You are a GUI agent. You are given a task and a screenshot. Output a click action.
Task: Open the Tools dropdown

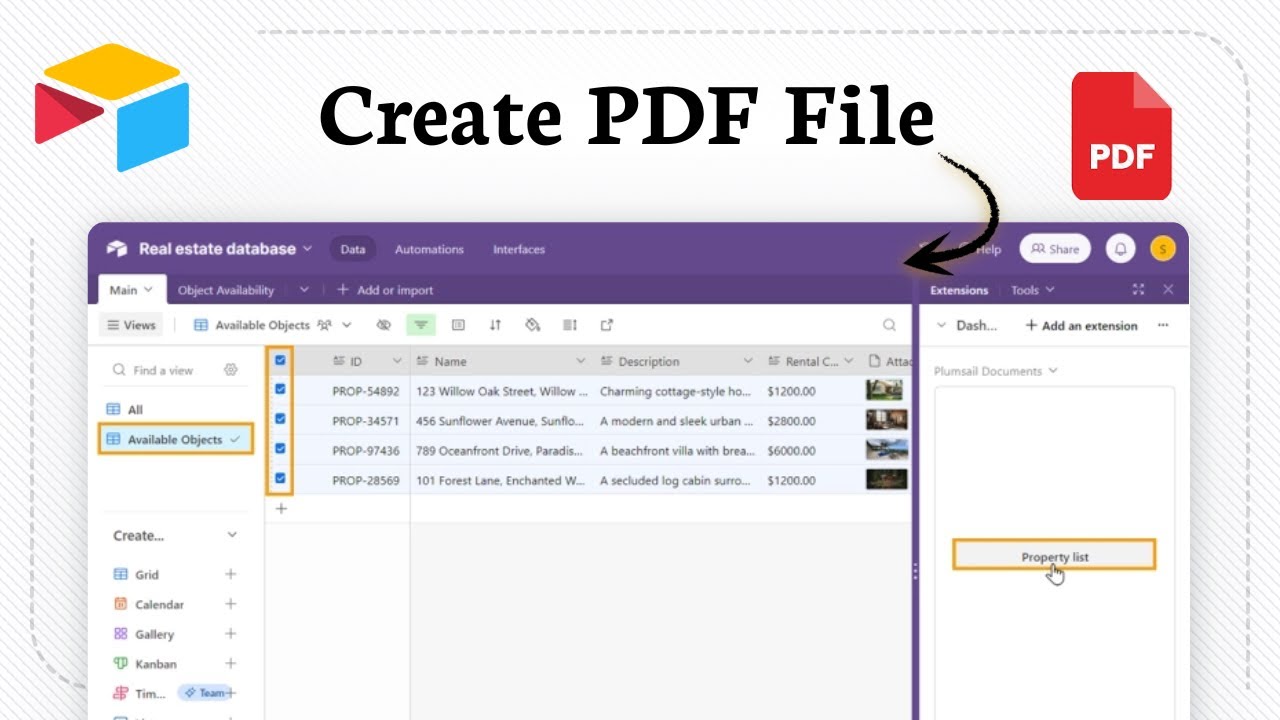coord(1032,290)
